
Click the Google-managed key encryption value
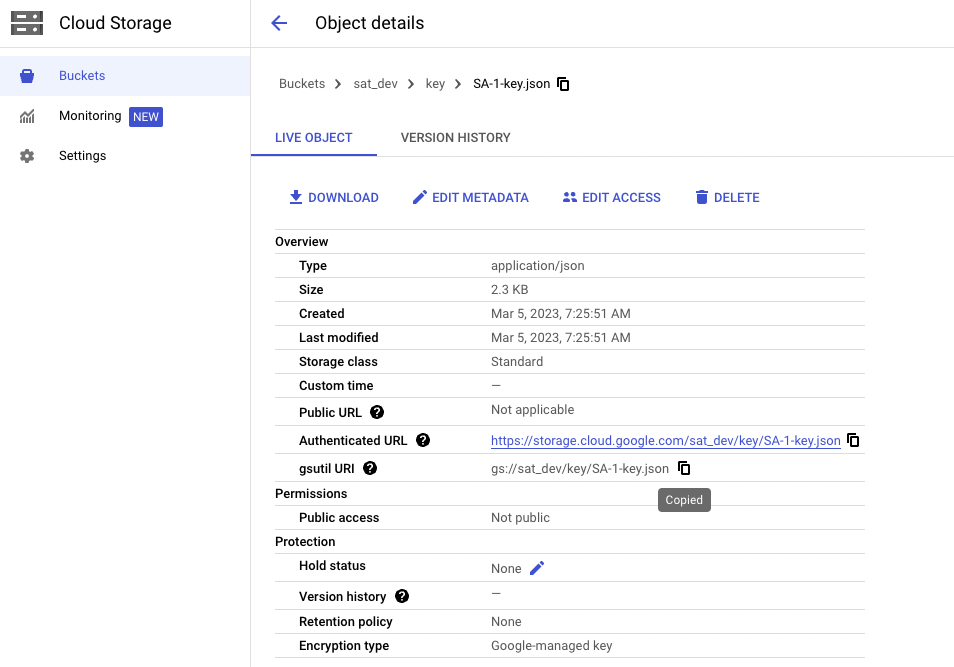click(551, 646)
